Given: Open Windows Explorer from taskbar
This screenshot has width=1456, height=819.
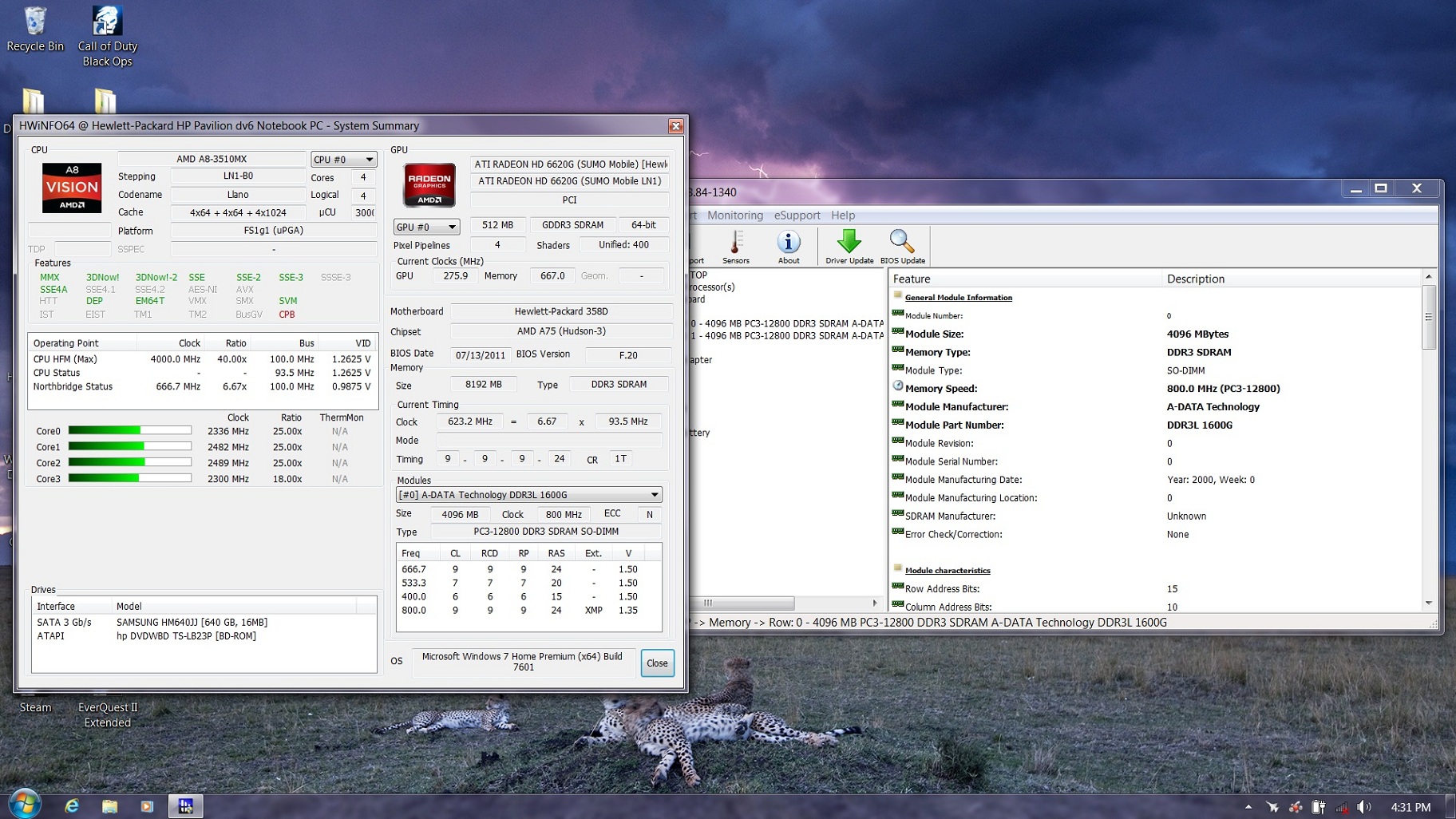Looking at the screenshot, I should (109, 806).
